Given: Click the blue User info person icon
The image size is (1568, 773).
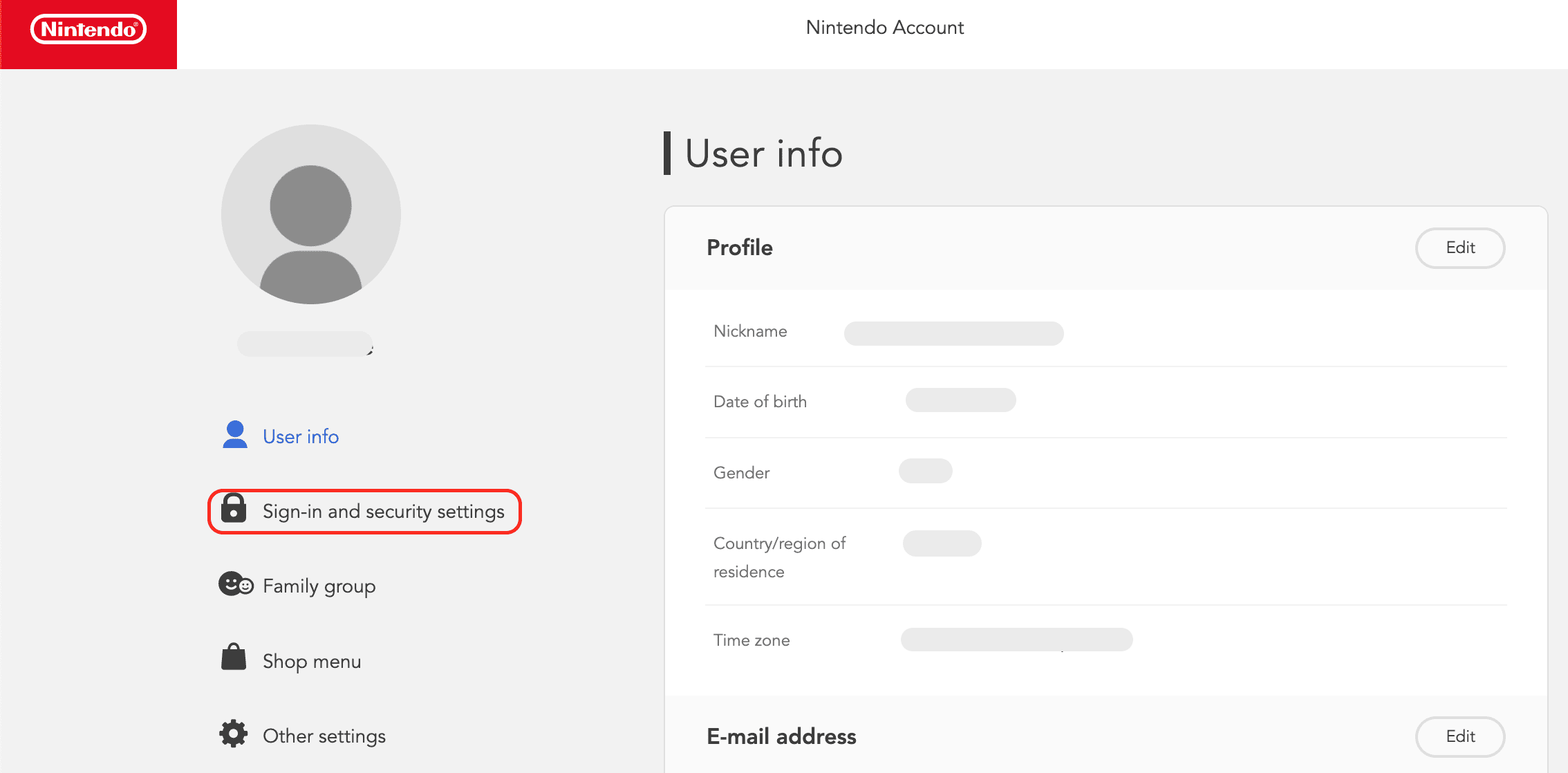Looking at the screenshot, I should coord(235,435).
